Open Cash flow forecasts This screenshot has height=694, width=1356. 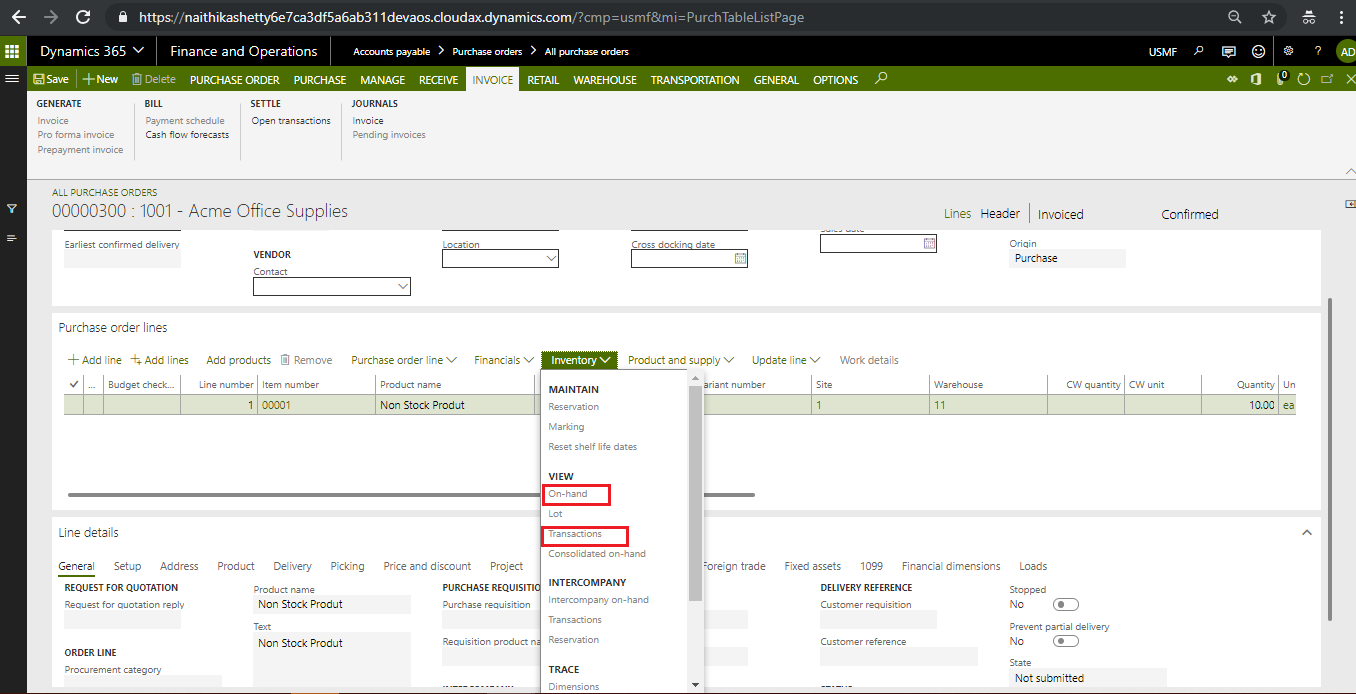(187, 135)
